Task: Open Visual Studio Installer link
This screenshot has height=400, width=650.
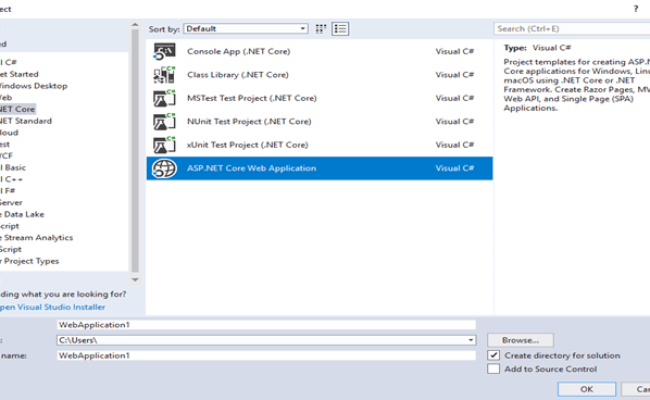Action: (52, 307)
